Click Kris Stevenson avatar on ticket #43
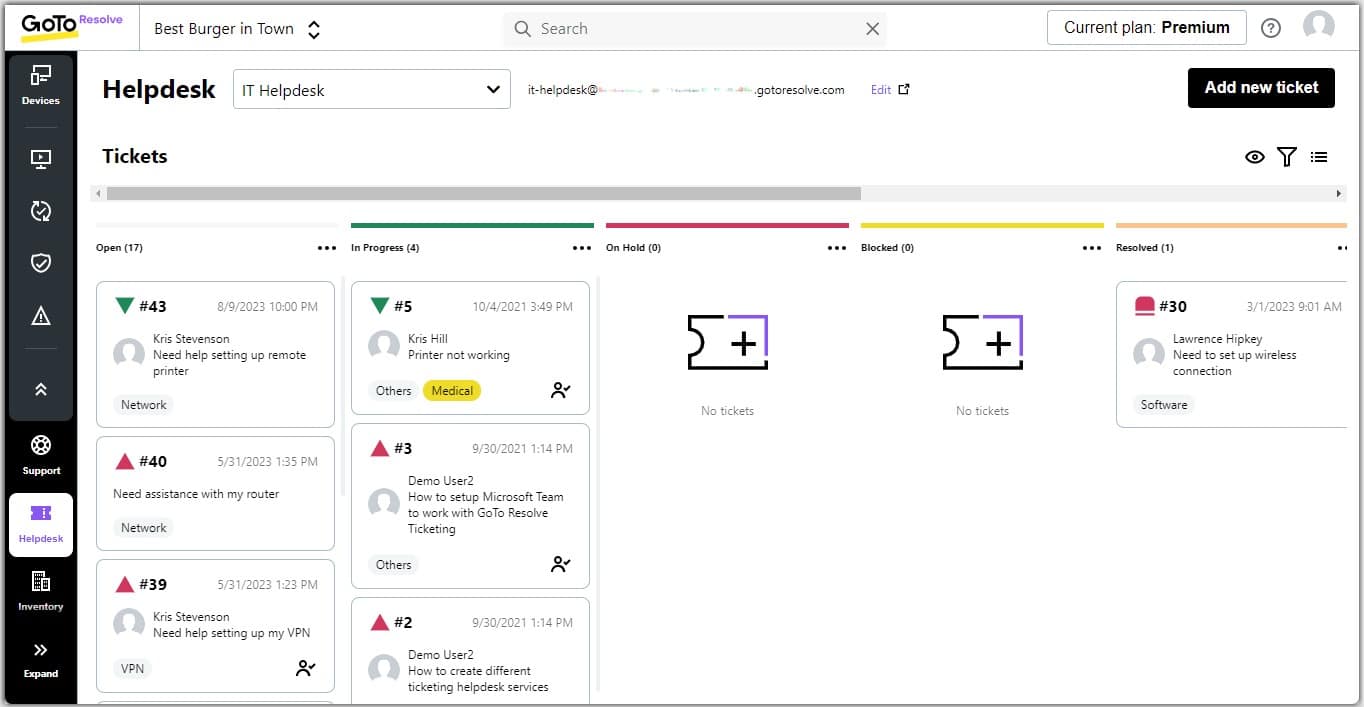Image resolution: width=1364 pixels, height=707 pixels. click(129, 354)
